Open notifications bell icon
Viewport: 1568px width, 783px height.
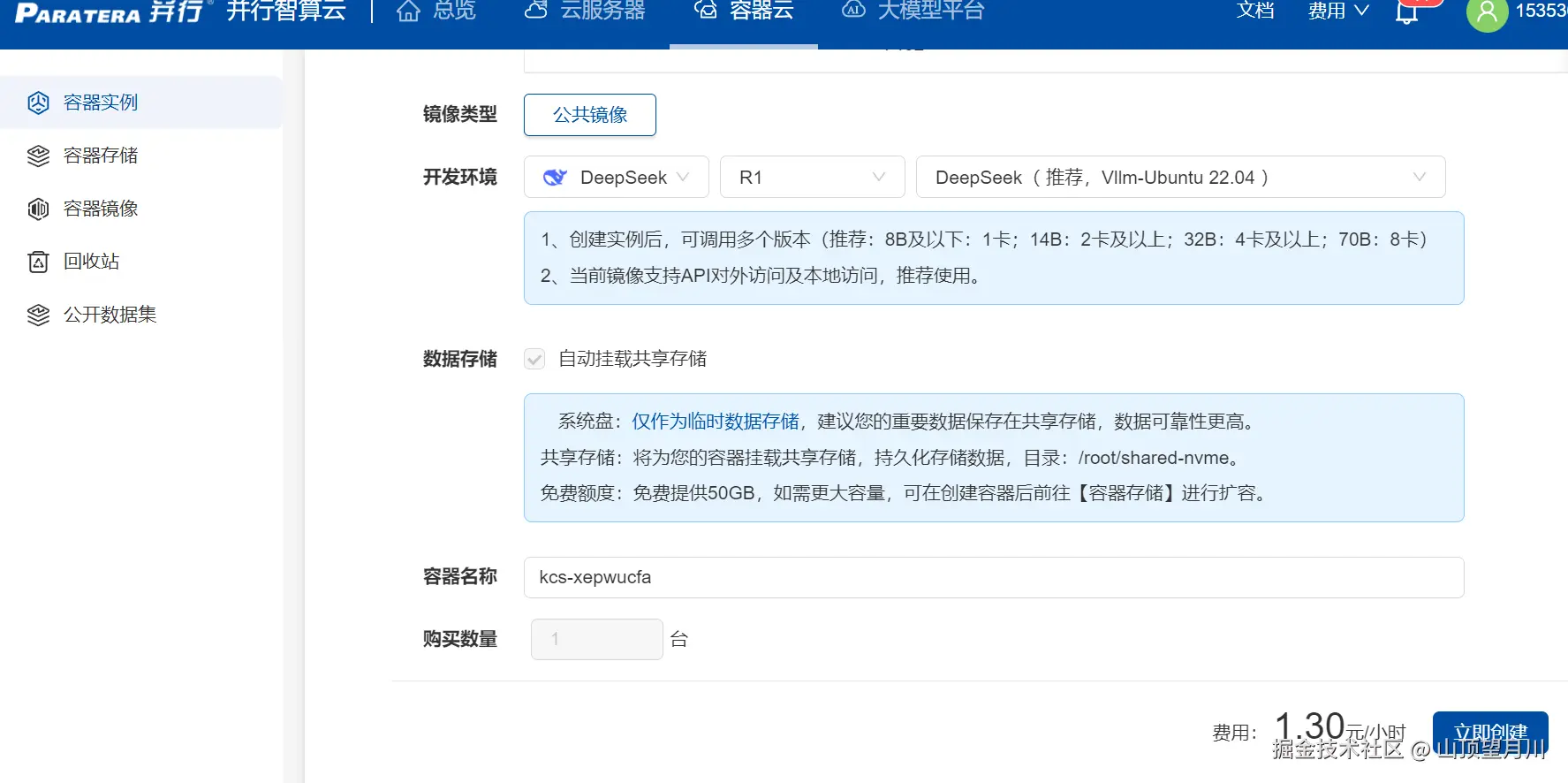tap(1406, 12)
